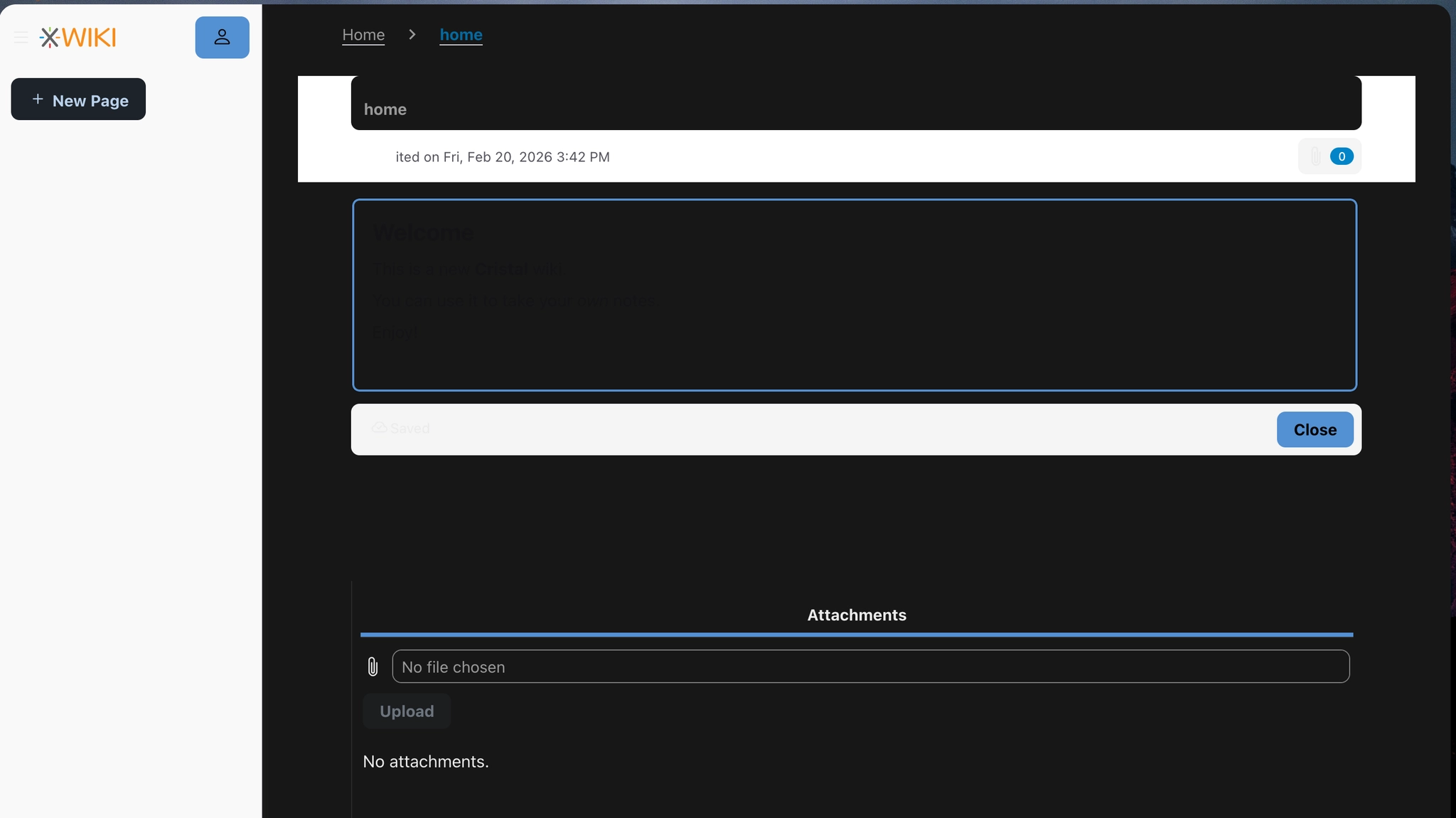The height and width of the screenshot is (818, 1456).
Task: Click the paperclip icon next to file input
Action: (373, 667)
